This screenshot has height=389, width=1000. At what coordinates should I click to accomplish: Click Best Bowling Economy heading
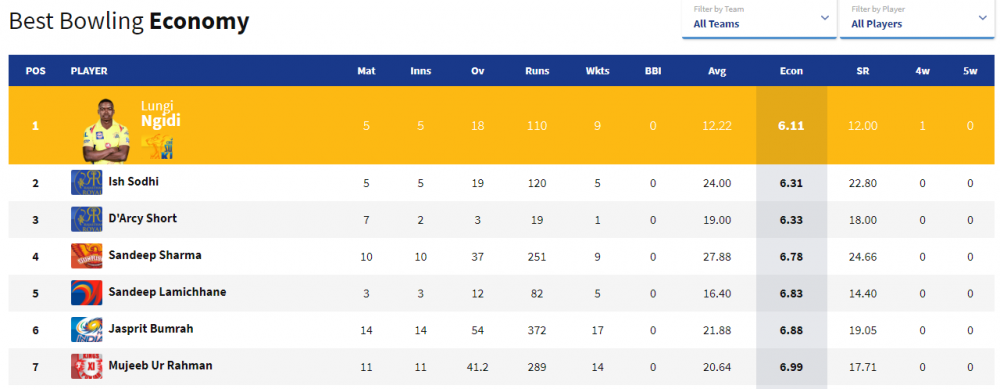pos(129,22)
